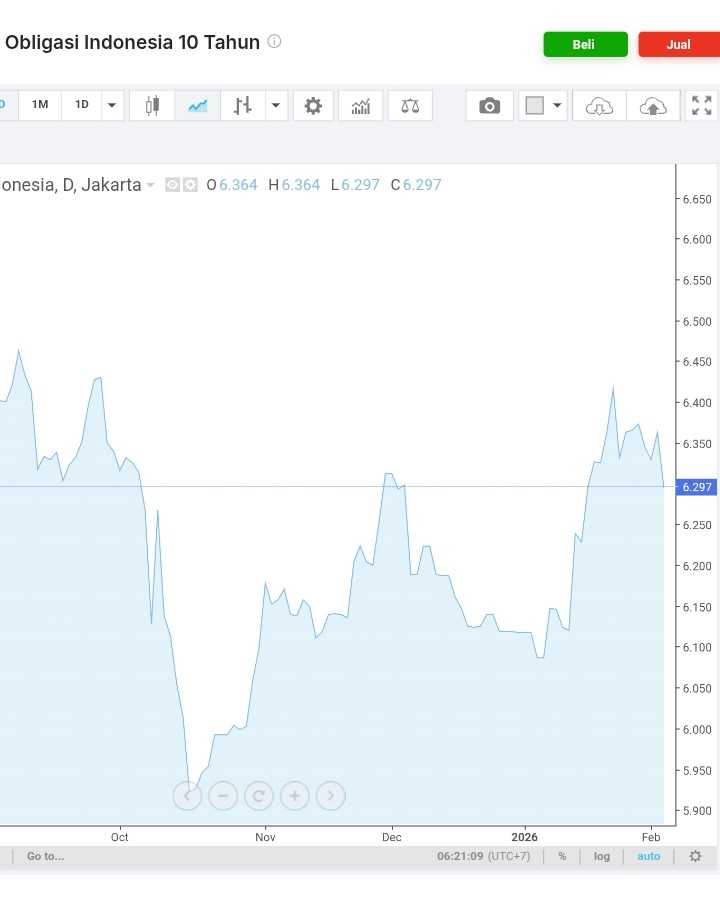Click the Feb label on time axis
The height and width of the screenshot is (909, 720).
[651, 837]
